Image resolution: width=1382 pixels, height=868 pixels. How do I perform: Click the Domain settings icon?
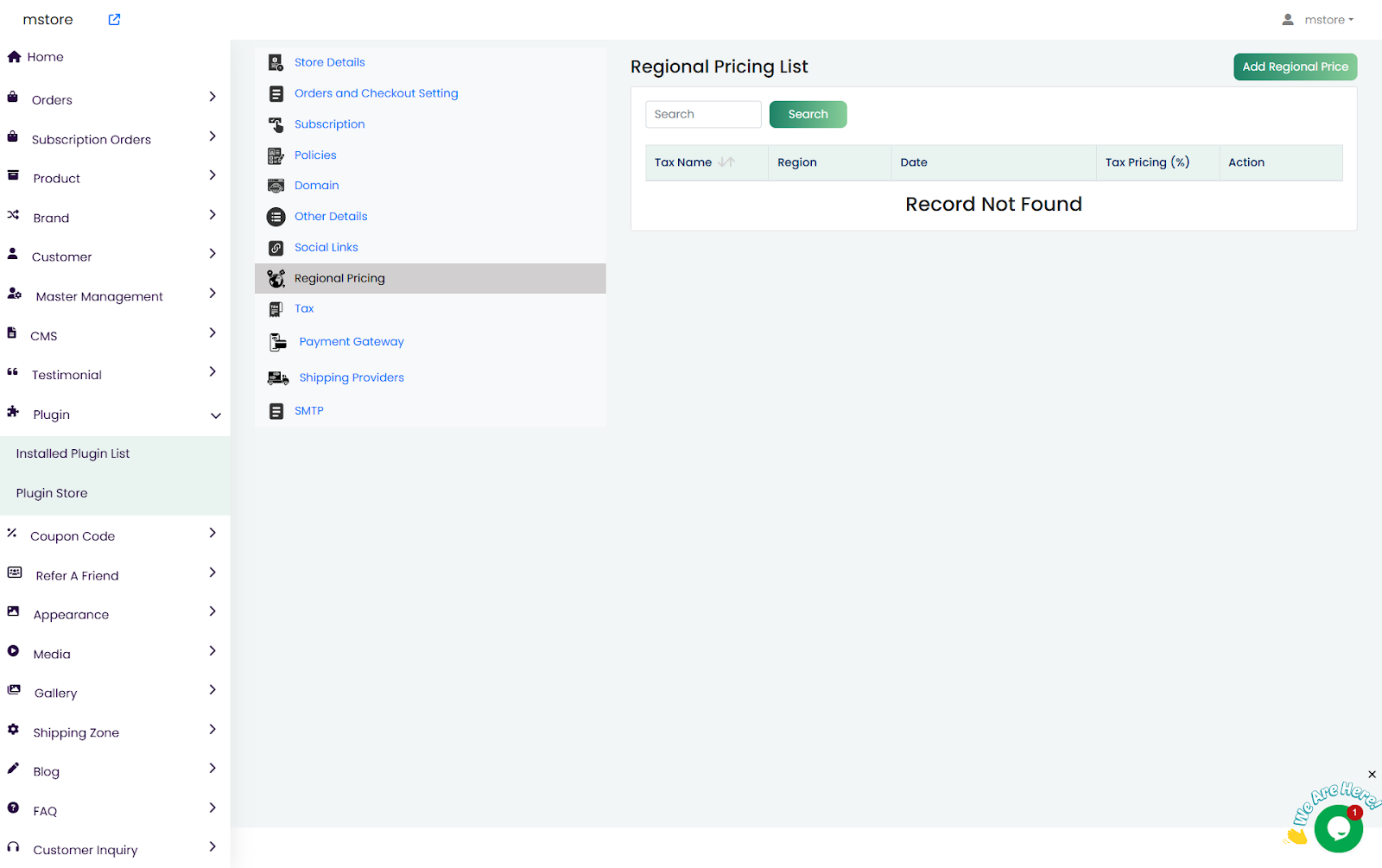(276, 186)
